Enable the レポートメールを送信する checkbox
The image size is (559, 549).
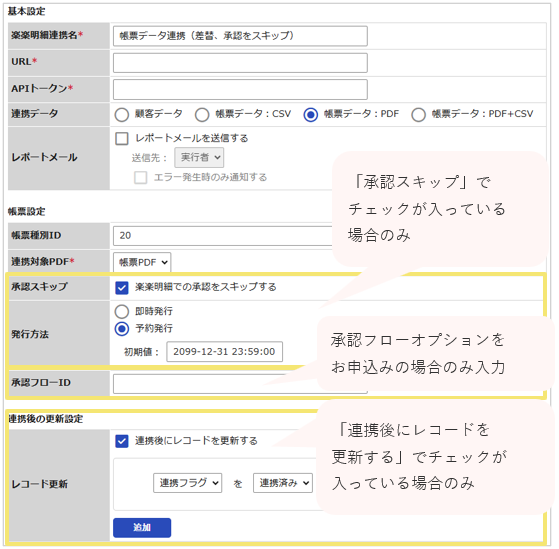122,138
